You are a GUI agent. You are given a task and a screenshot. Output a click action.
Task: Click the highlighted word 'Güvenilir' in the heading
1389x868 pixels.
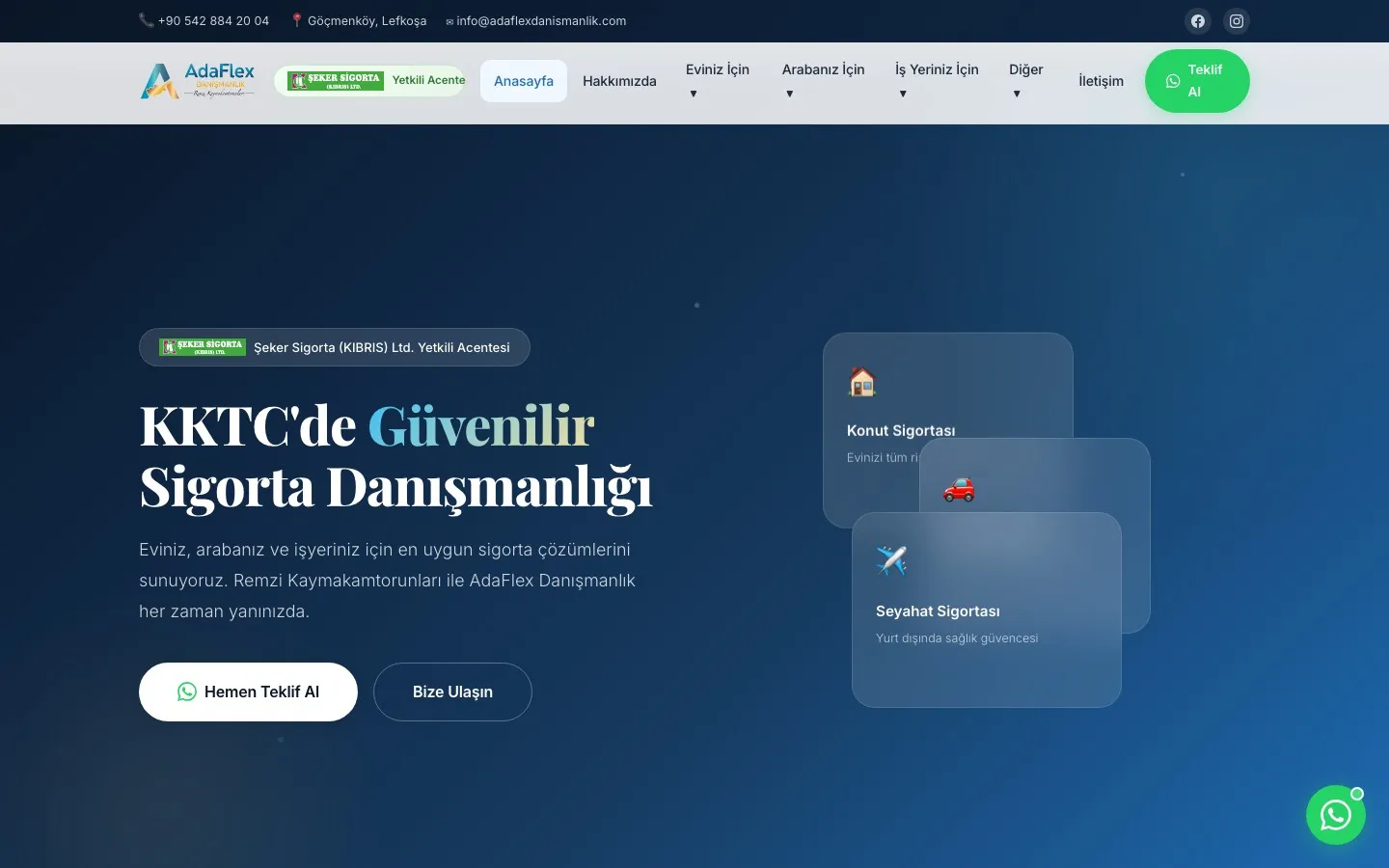(x=481, y=425)
